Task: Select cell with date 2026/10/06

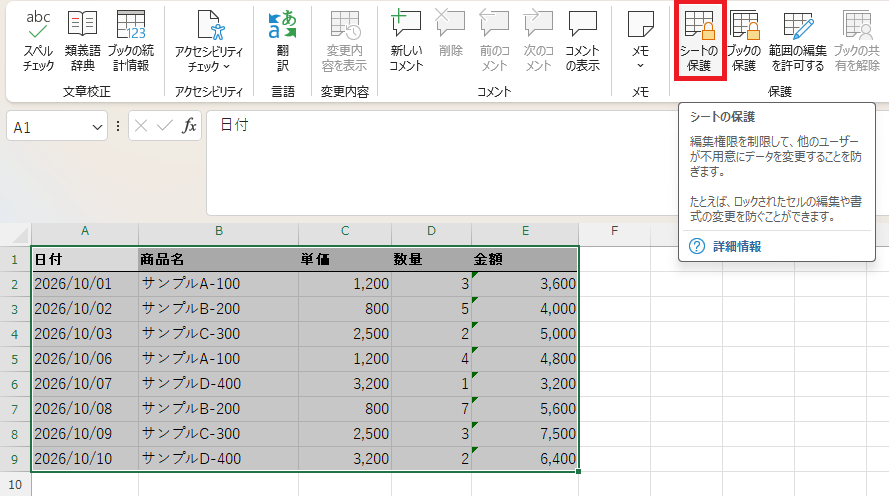Action: point(85,359)
